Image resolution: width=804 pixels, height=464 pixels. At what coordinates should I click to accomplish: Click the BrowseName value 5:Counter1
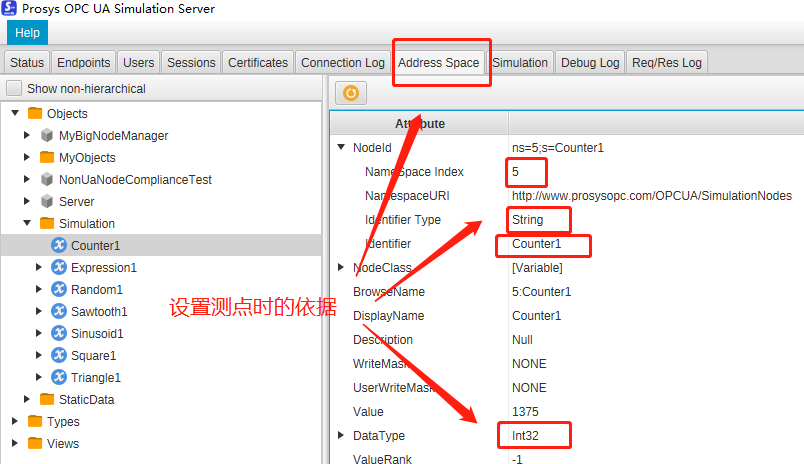[541, 292]
